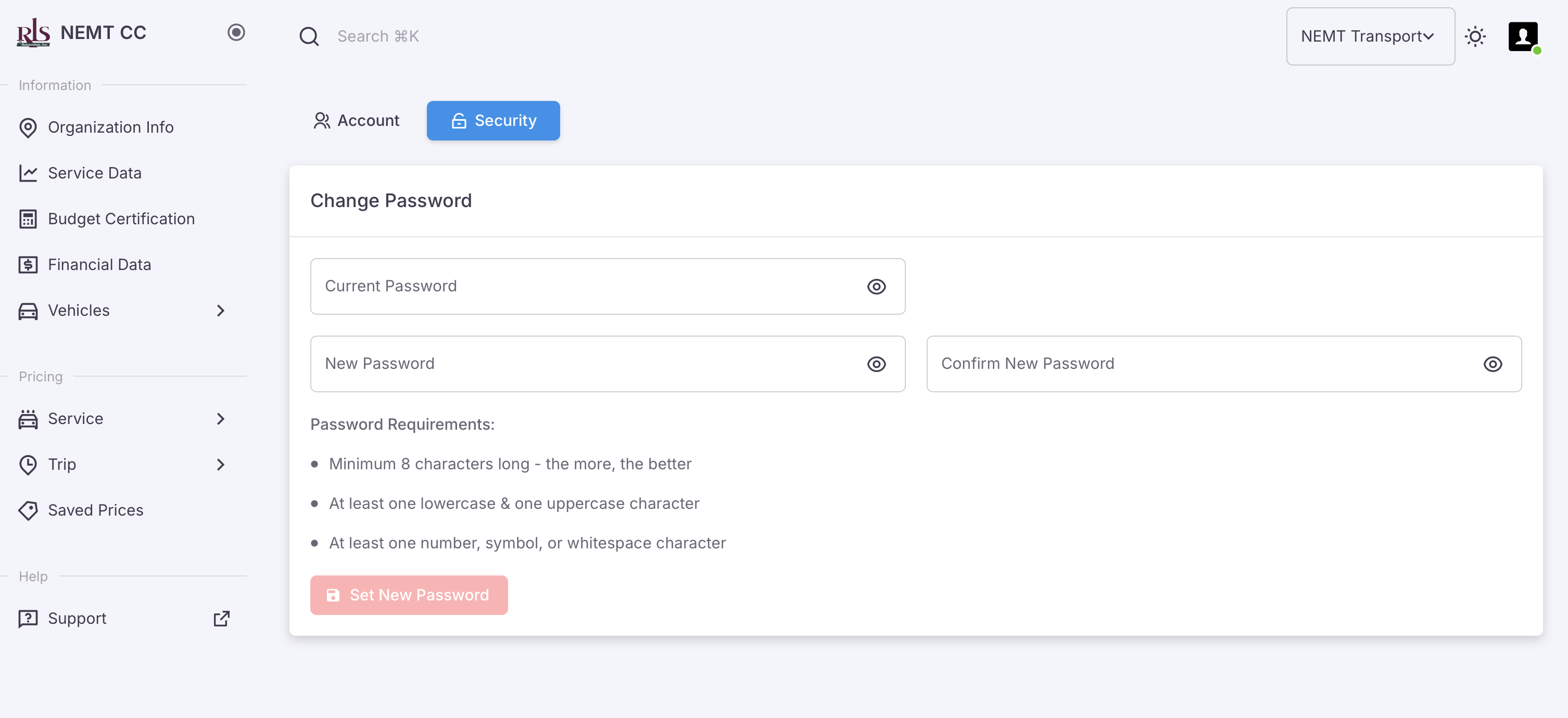The width and height of the screenshot is (1568, 718).
Task: Toggle the sidebar pin radio button
Action: [x=236, y=32]
